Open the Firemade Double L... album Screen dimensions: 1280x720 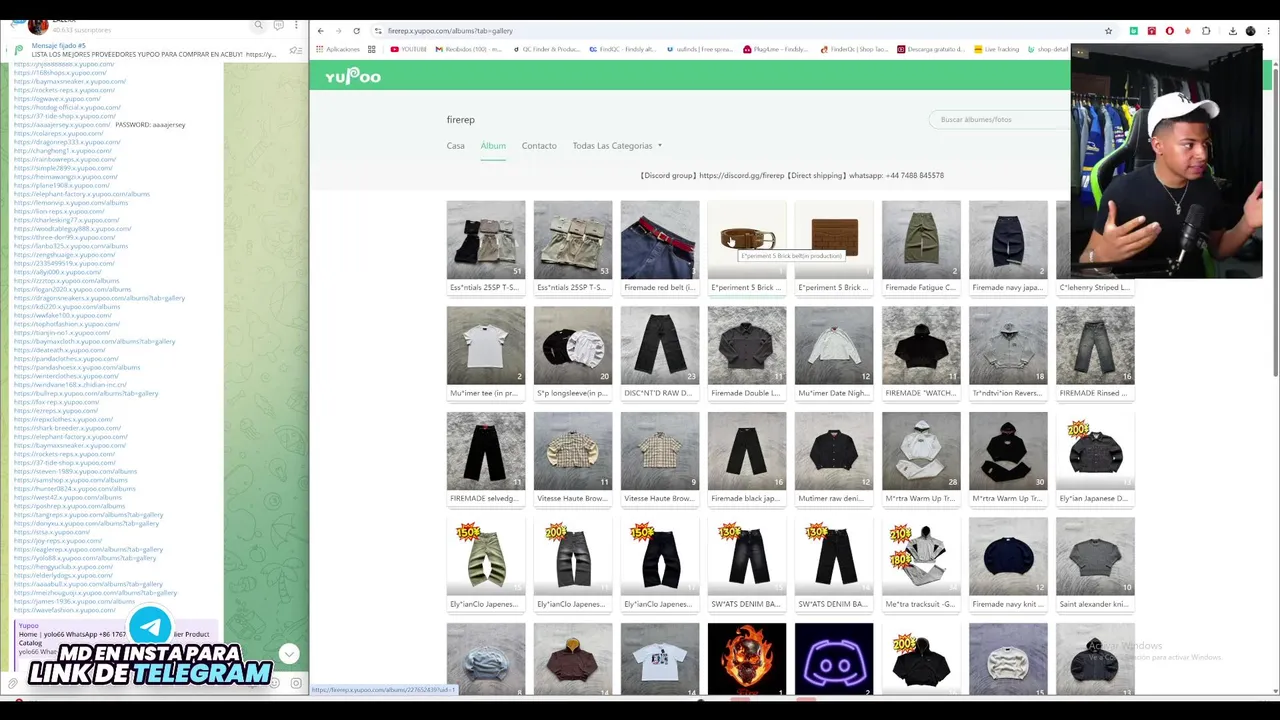(x=746, y=352)
